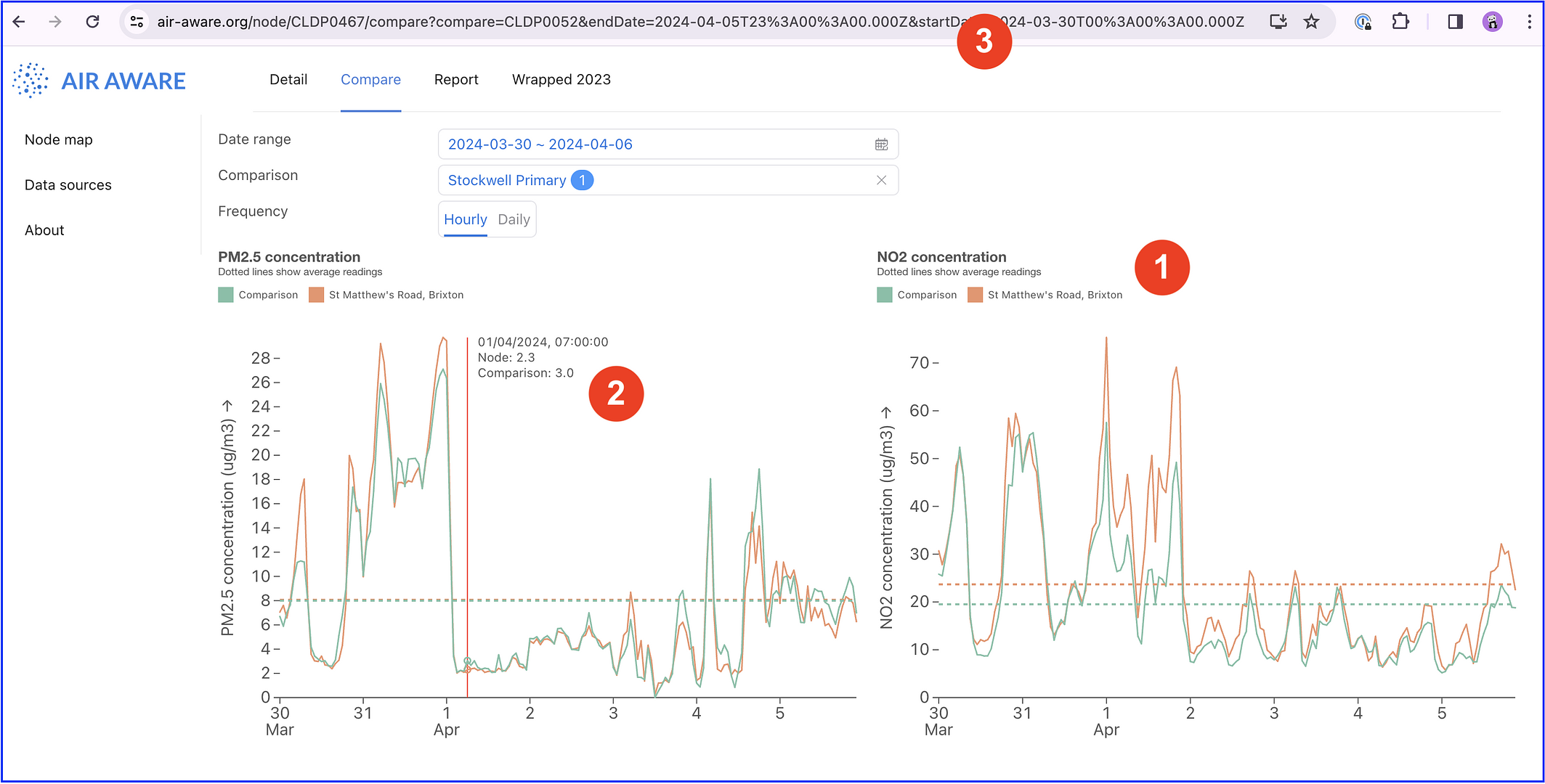1545x784 pixels.
Task: Open the Comparison selector with Stockwell Primary
Action: click(x=668, y=180)
